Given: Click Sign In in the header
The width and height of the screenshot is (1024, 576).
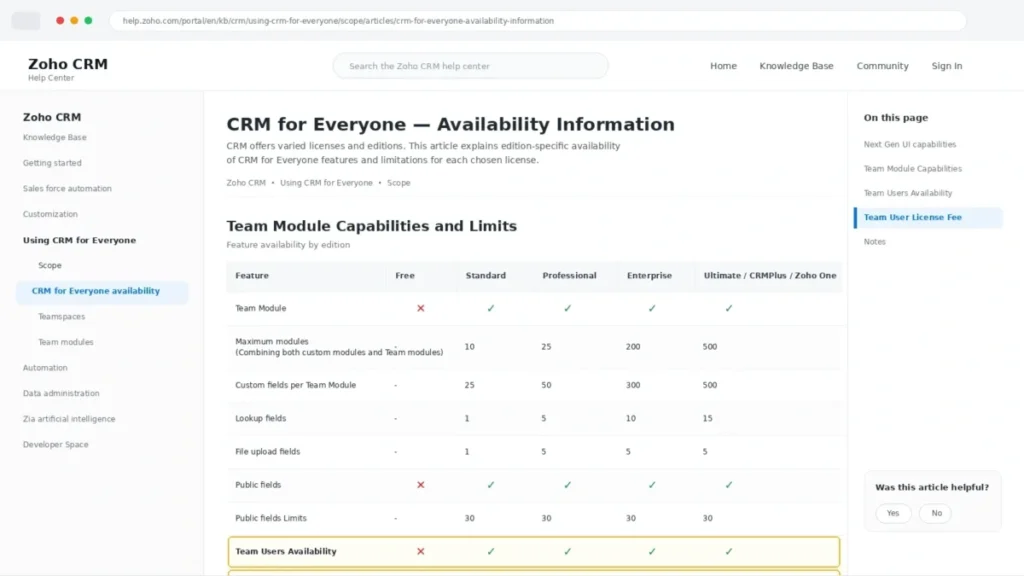Looking at the screenshot, I should [x=946, y=66].
